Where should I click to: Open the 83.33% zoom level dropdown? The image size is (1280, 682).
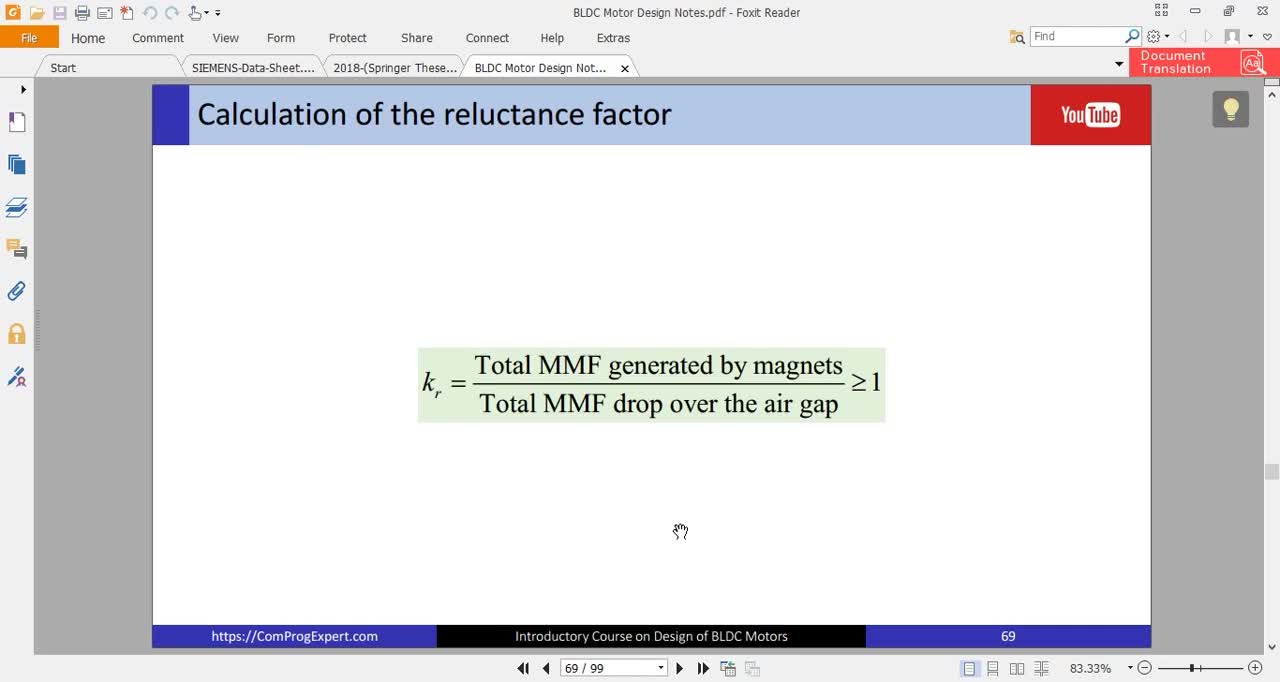pos(1130,668)
